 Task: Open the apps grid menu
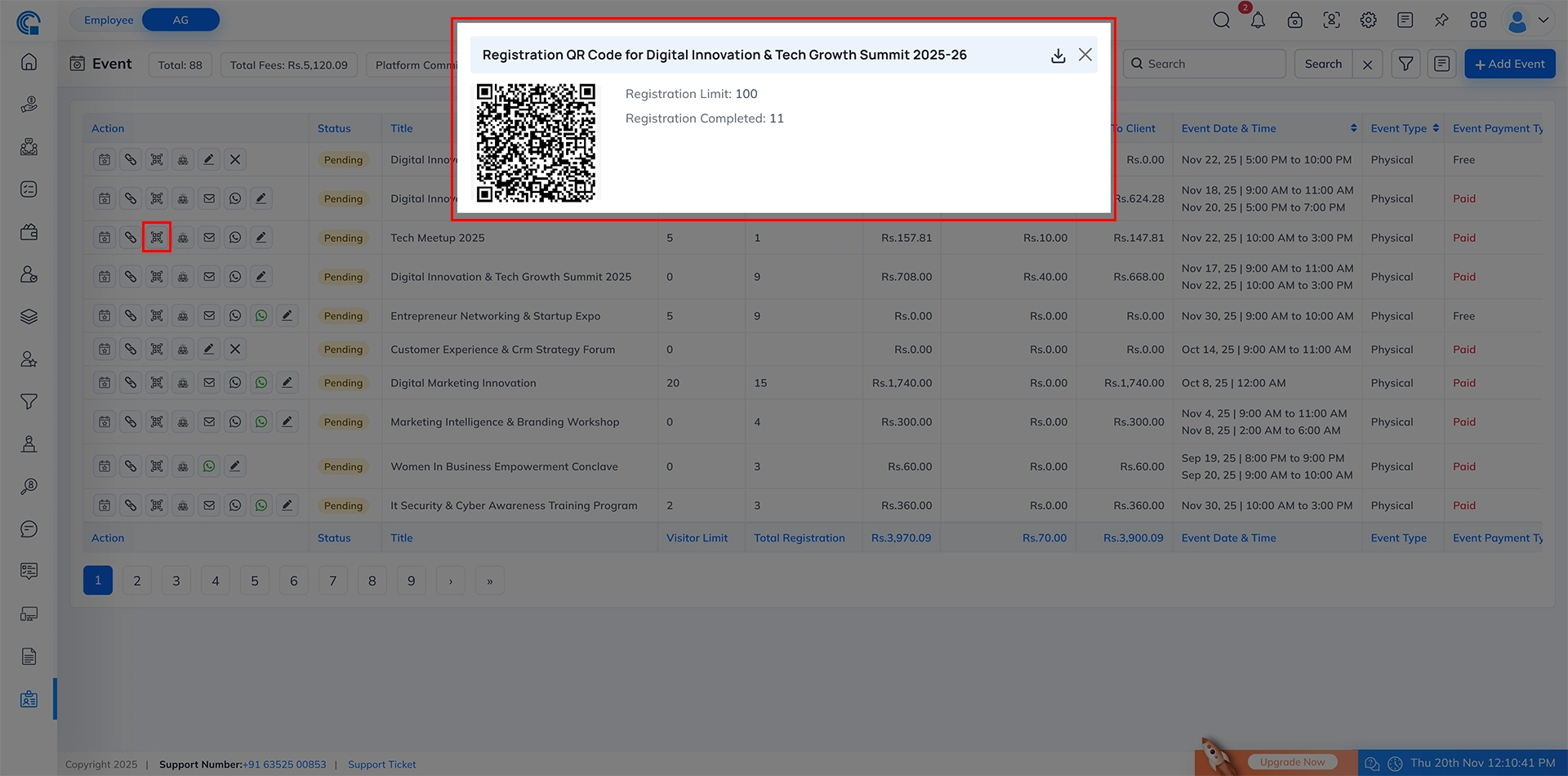(1478, 20)
